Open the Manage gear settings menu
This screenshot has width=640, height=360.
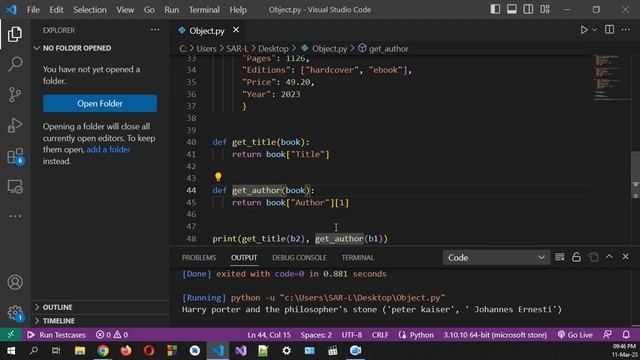[15, 313]
